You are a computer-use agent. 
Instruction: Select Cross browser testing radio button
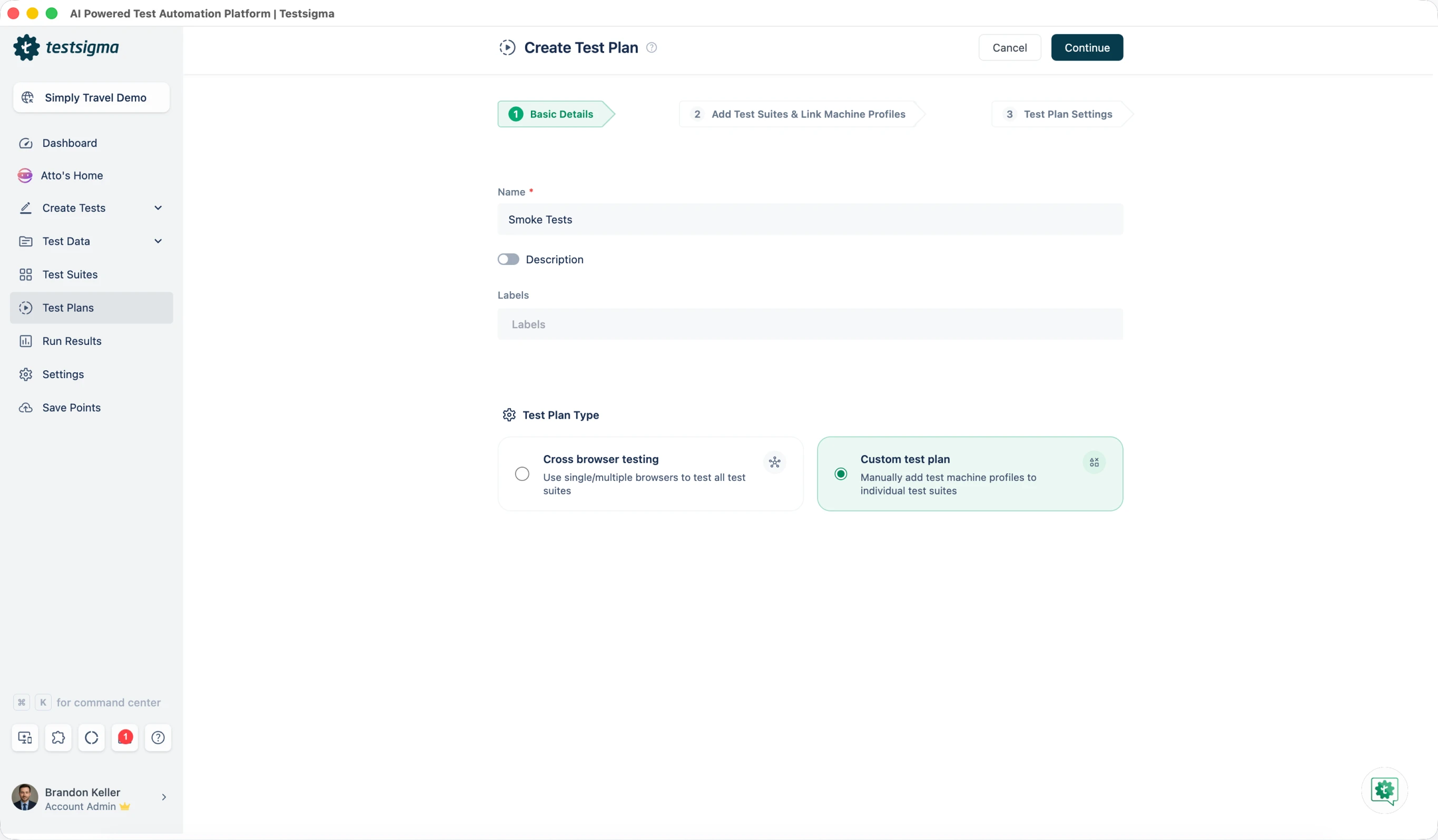521,473
